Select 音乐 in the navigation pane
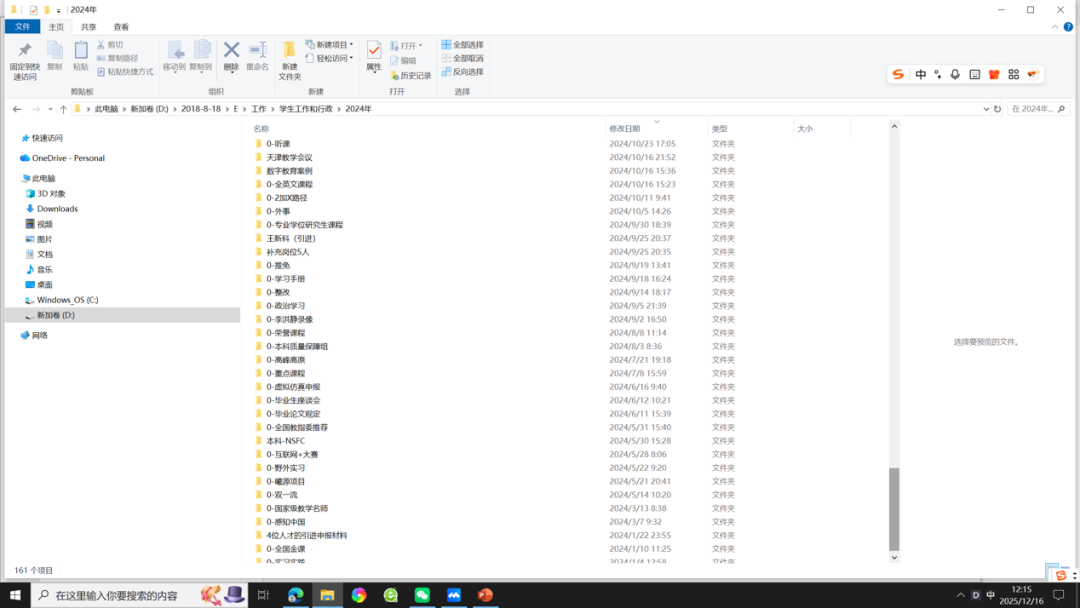Viewport: 1080px width, 608px height. click(45, 269)
